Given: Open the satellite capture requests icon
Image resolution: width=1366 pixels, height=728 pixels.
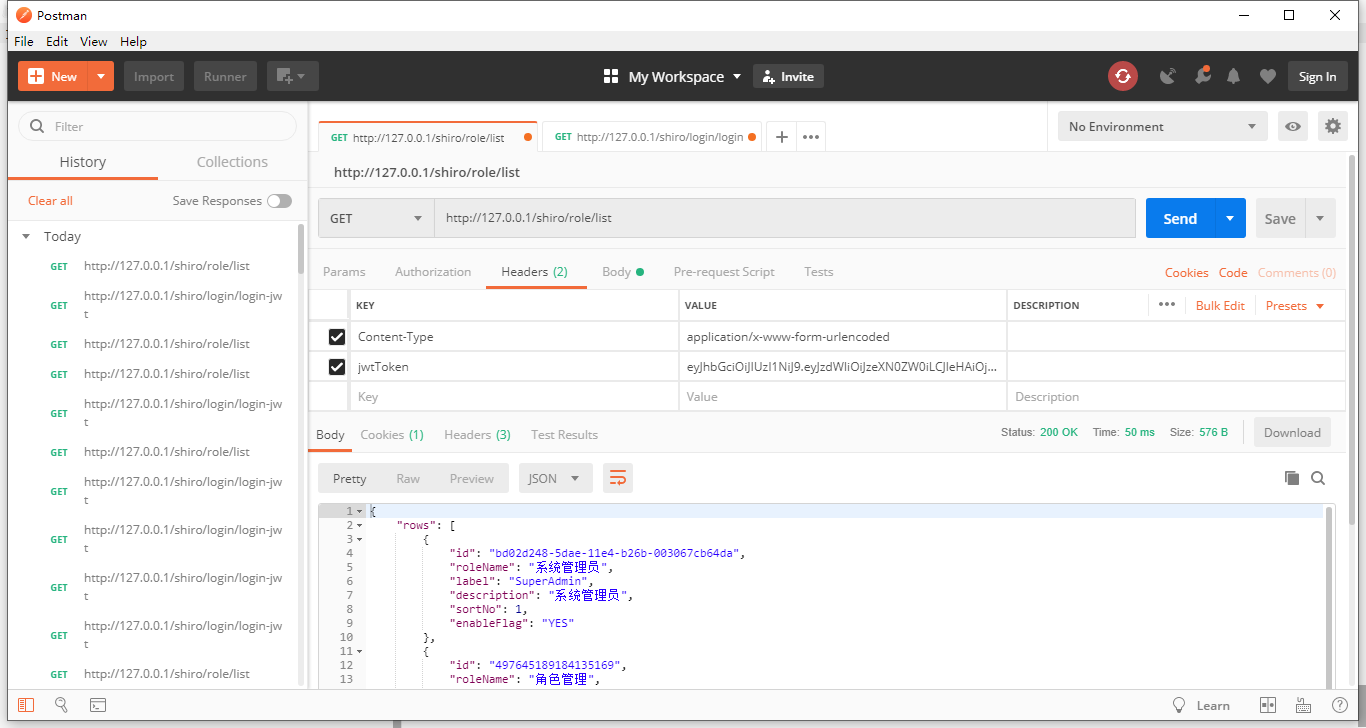Looking at the screenshot, I should click(1167, 76).
